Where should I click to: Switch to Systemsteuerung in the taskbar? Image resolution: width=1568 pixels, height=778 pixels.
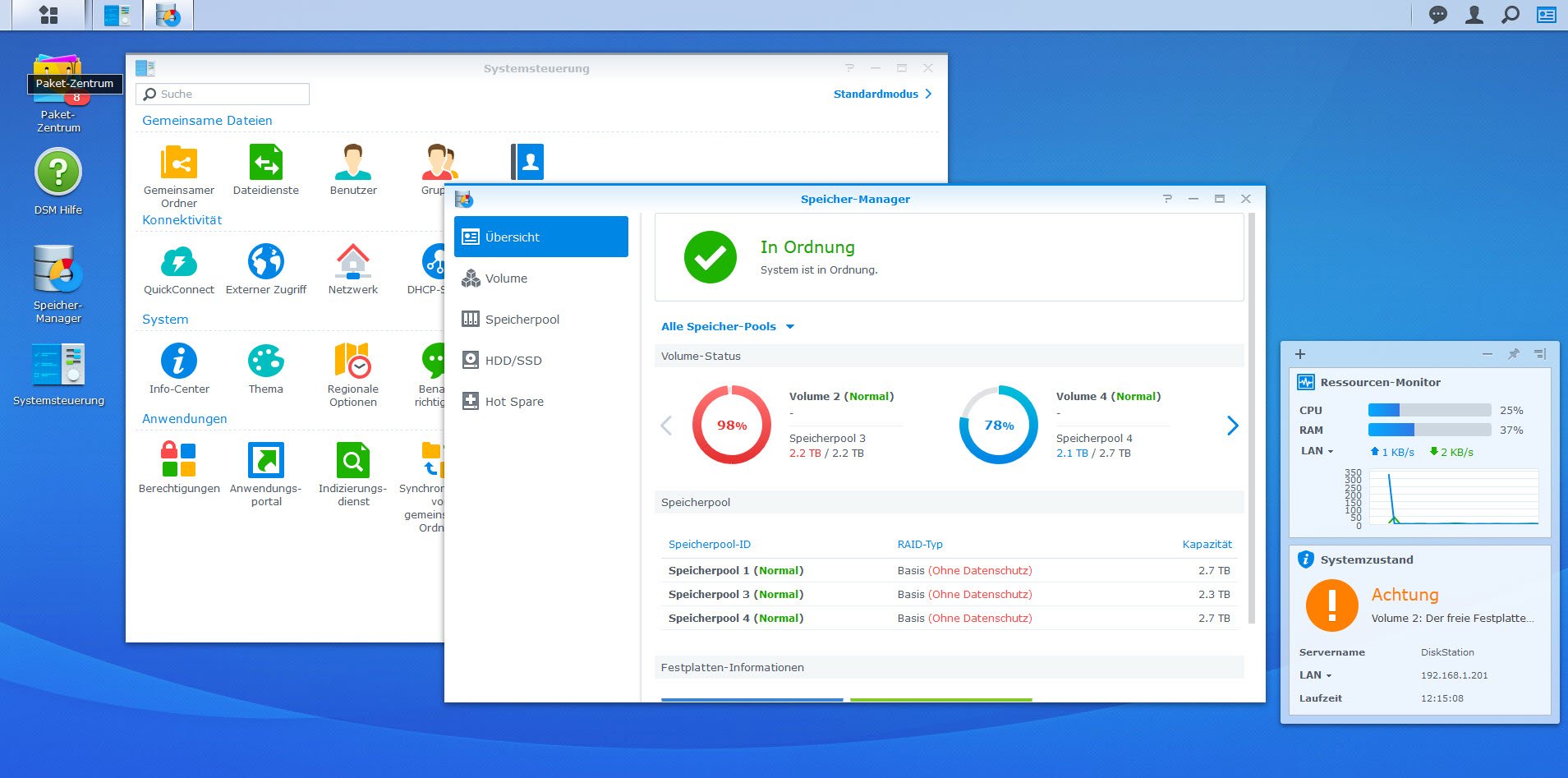point(117,15)
